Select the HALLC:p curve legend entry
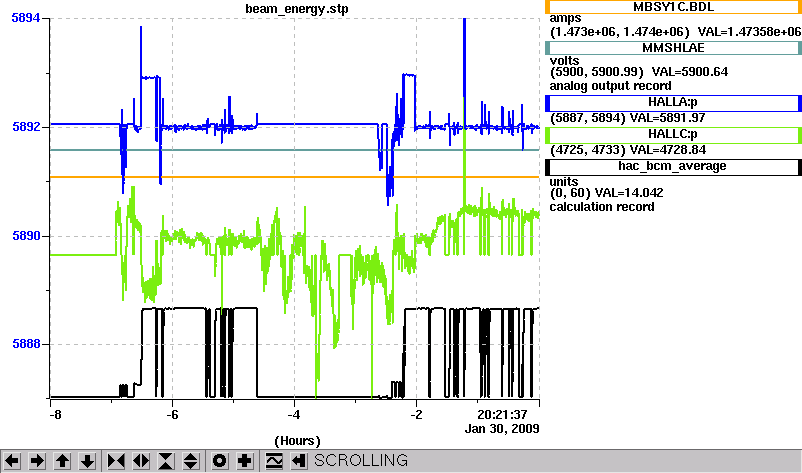Image resolution: width=802 pixels, height=473 pixels. tap(673, 135)
